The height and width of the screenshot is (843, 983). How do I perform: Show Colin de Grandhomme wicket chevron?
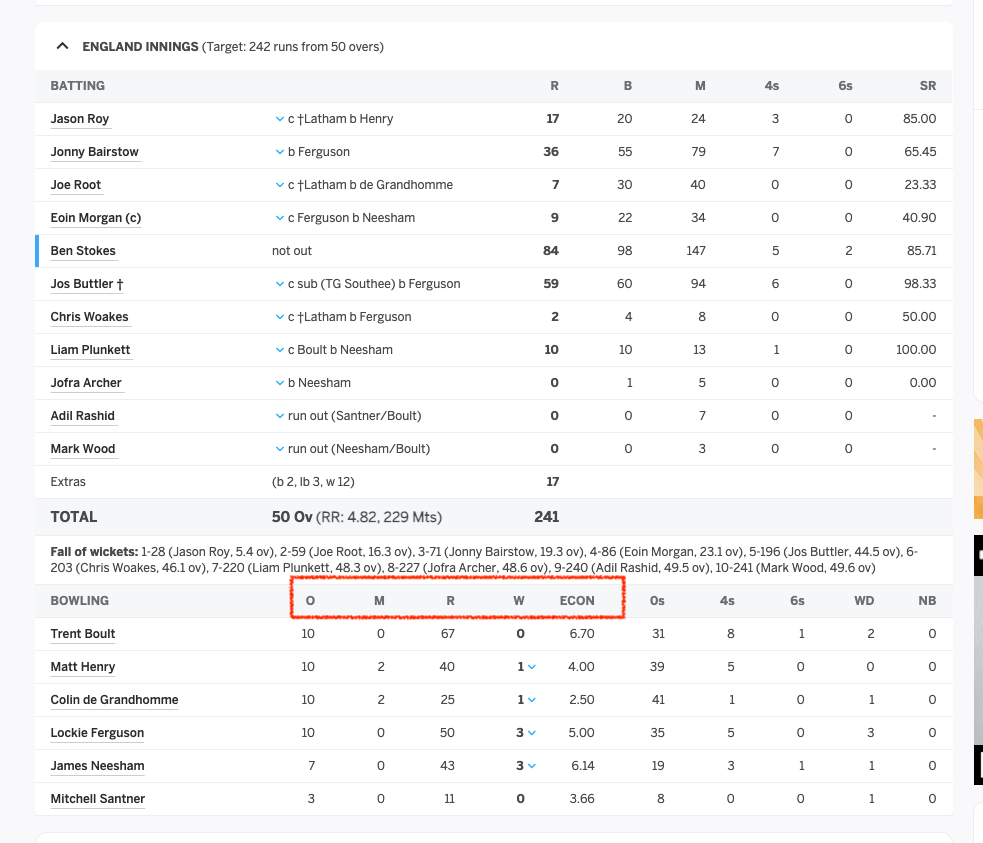(532, 700)
